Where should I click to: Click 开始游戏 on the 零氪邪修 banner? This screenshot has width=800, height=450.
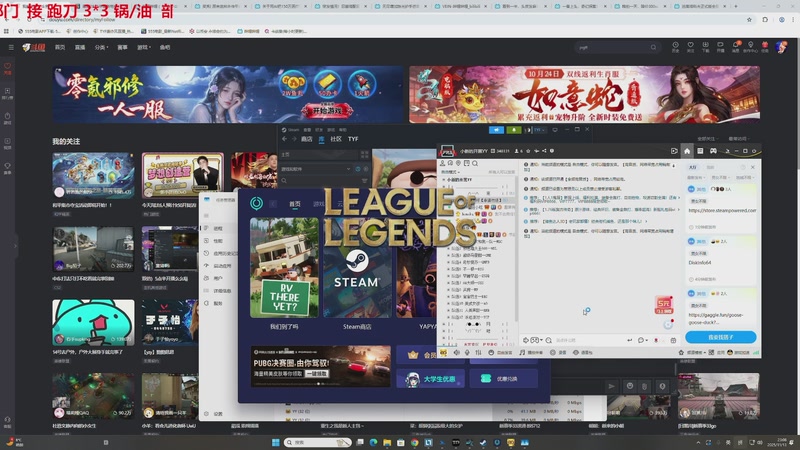pyautogui.click(x=327, y=111)
